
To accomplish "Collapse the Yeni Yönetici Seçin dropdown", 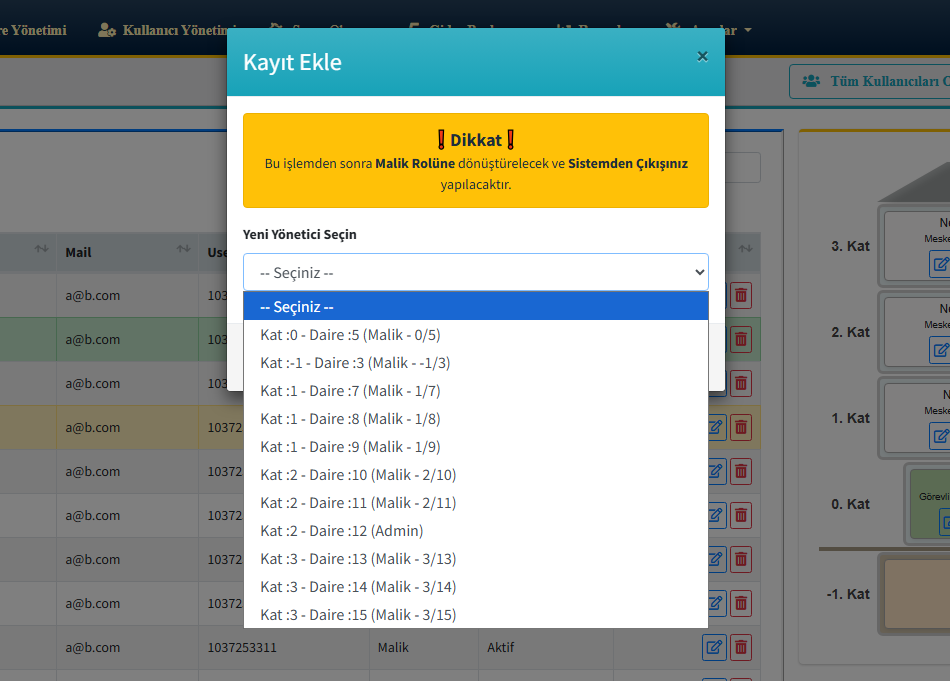I will 475,272.
